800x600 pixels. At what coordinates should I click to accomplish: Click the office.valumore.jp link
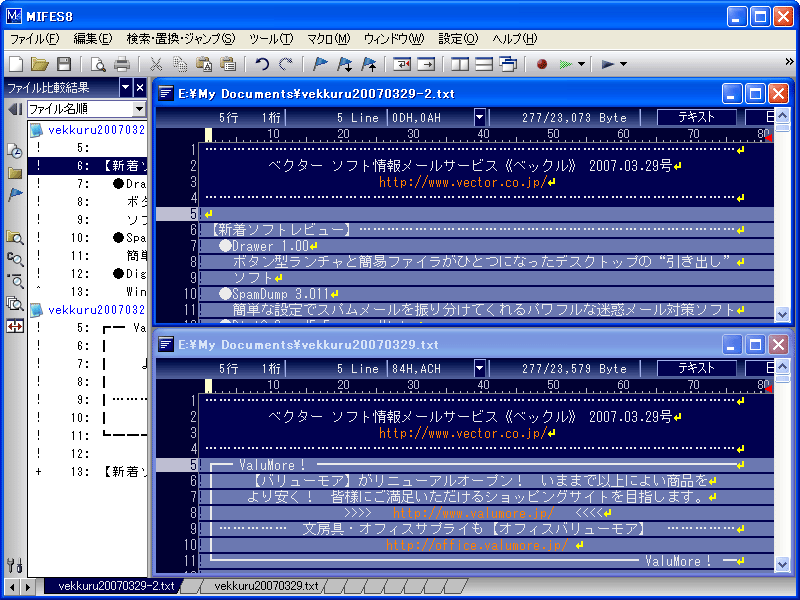pyautogui.click(x=477, y=545)
